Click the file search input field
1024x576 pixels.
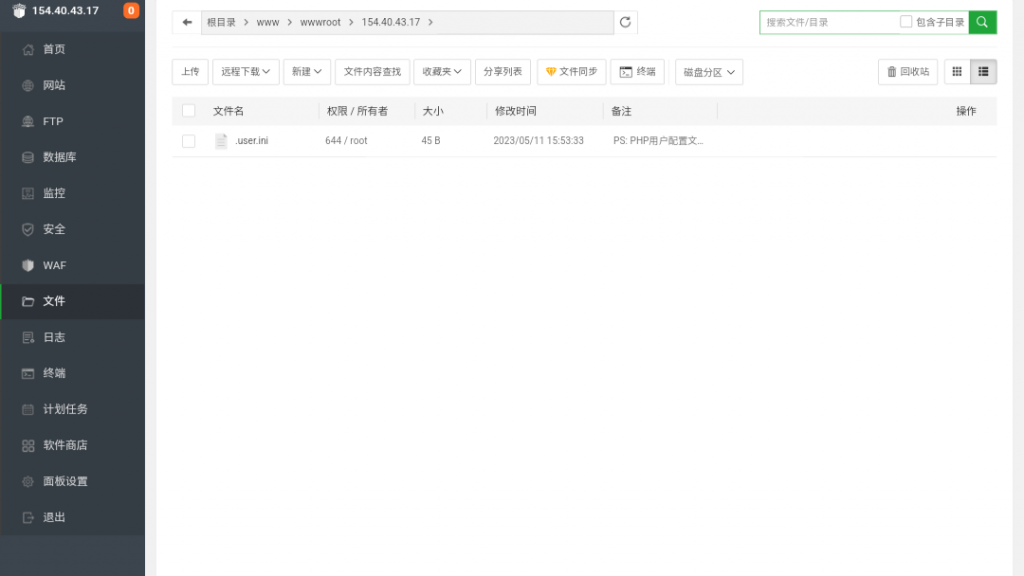(x=828, y=22)
